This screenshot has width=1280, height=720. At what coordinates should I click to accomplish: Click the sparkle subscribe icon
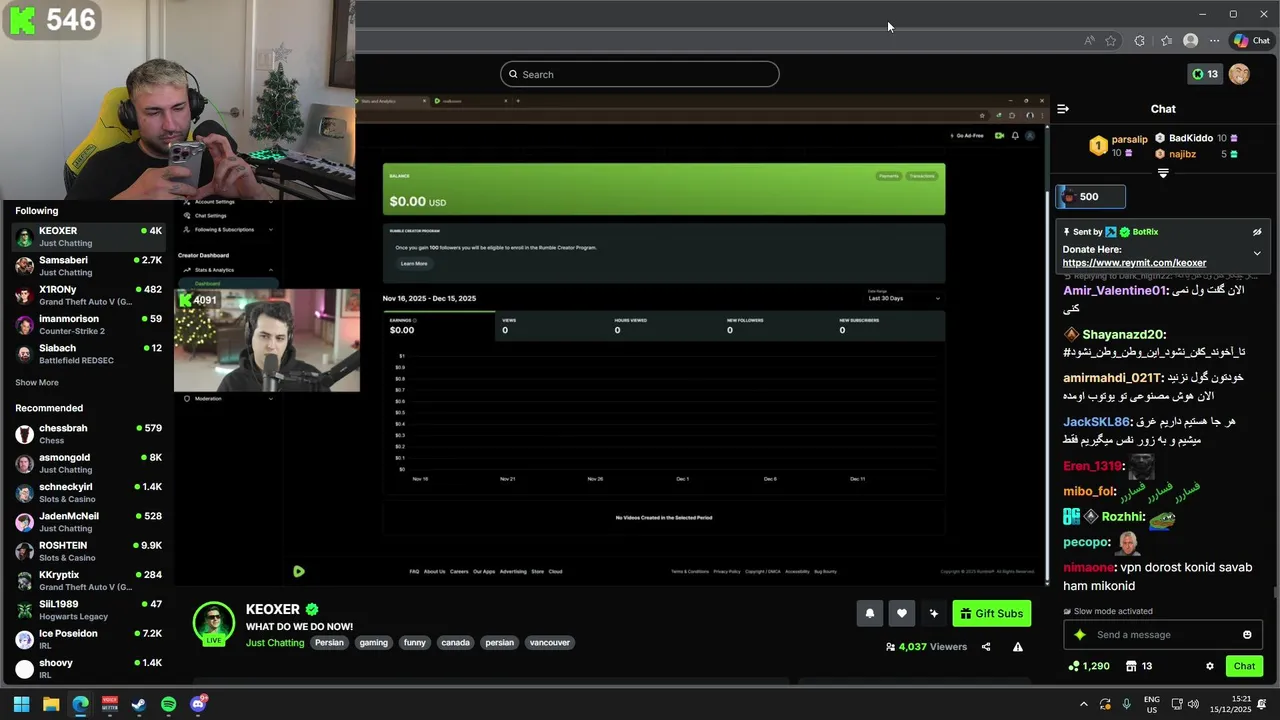[934, 613]
